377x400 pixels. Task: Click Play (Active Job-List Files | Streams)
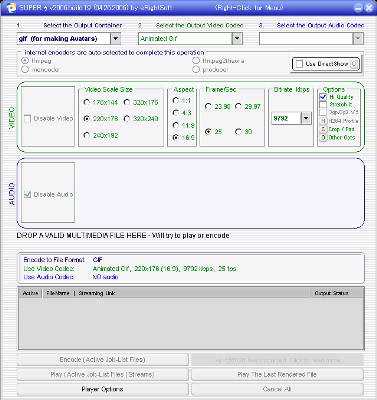coord(103,374)
